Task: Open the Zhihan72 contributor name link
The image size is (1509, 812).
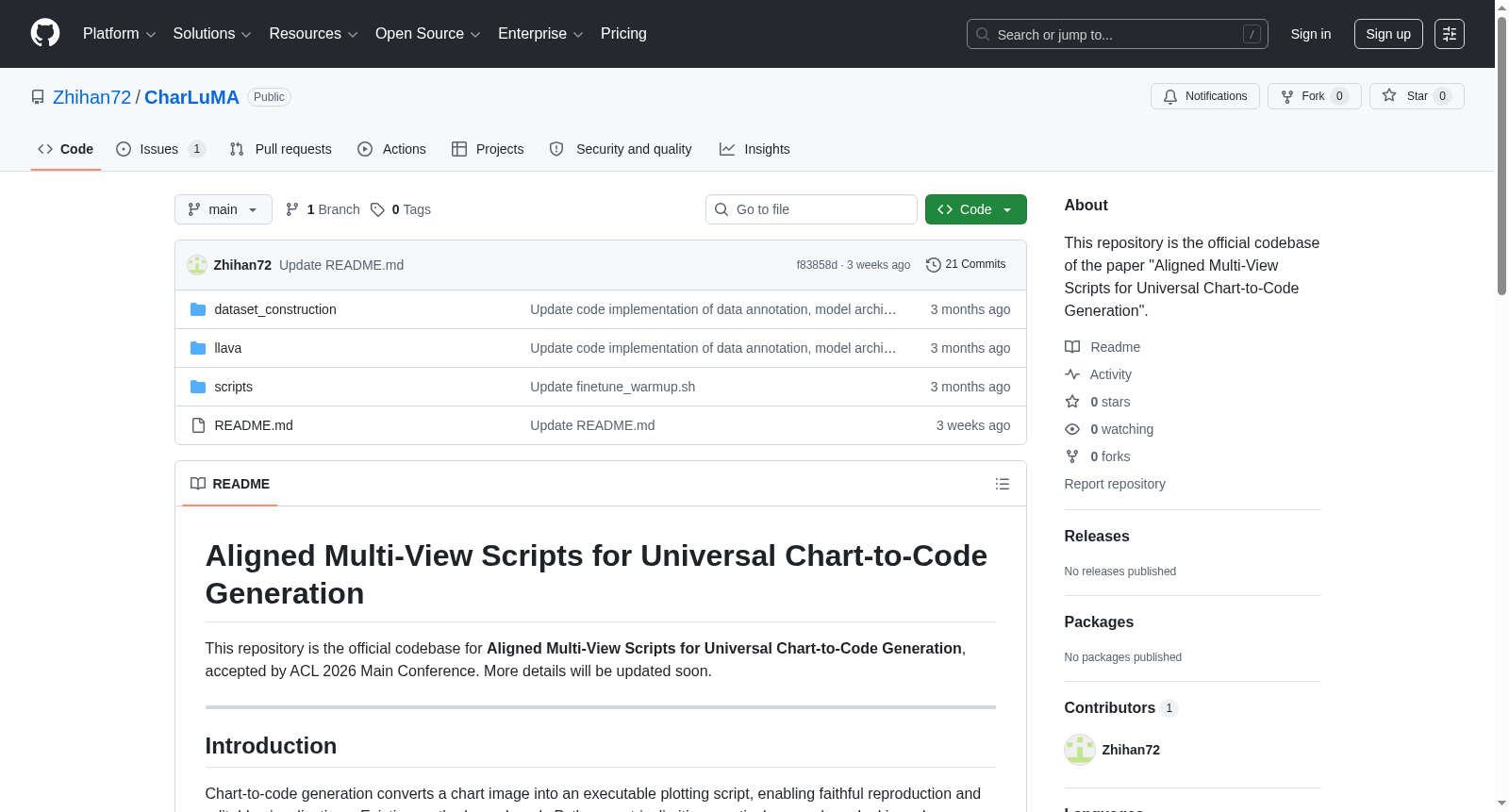Action: pyautogui.click(x=1131, y=750)
